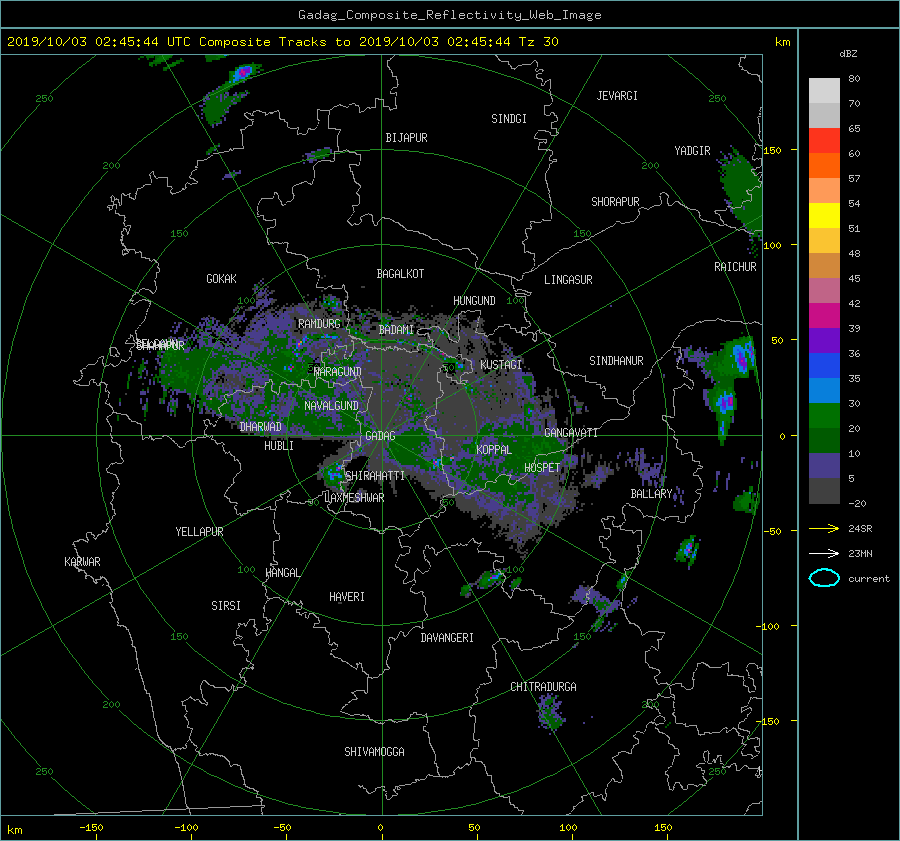Click the DHARWAD city label
The width and height of the screenshot is (900, 841).
click(260, 427)
